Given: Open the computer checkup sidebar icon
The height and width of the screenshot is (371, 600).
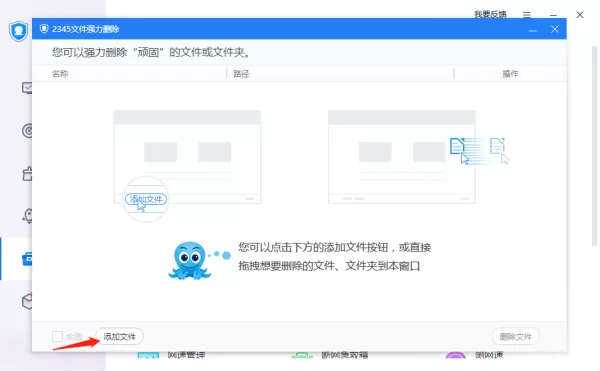Looking at the screenshot, I should coord(27,88).
